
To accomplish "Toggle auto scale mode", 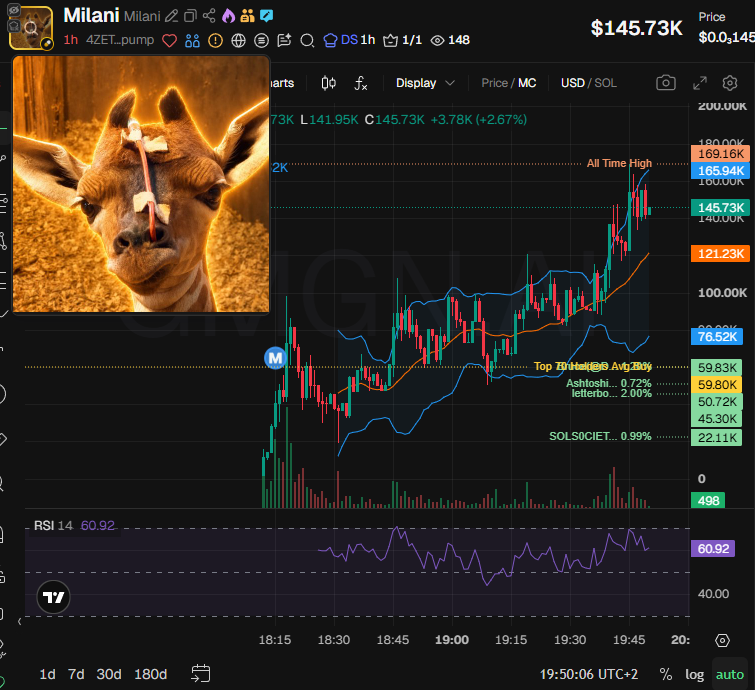I will tap(729, 675).
